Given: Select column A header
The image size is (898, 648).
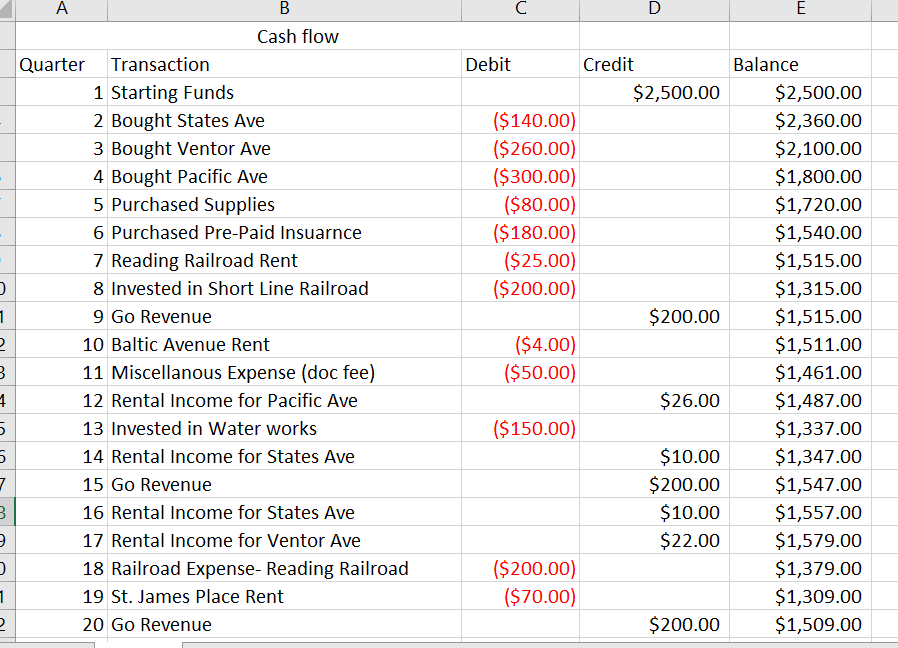Looking at the screenshot, I should pyautogui.click(x=61, y=10).
